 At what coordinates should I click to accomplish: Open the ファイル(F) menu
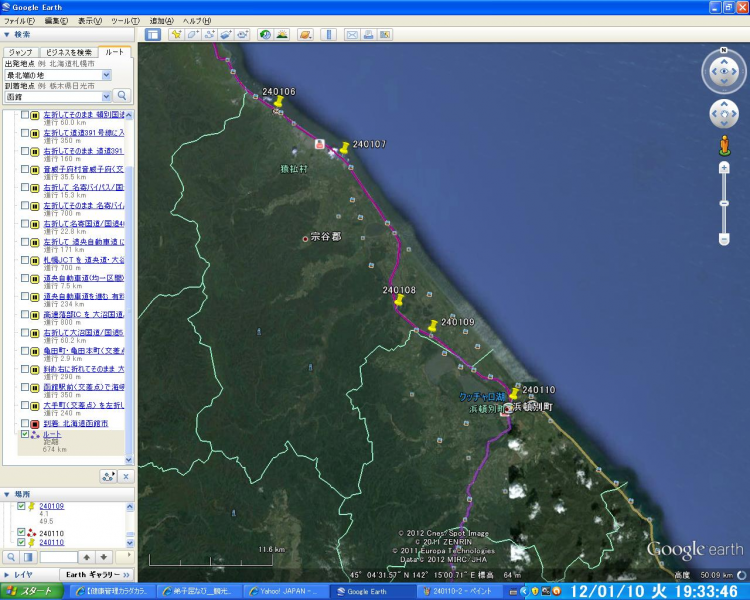[20, 21]
